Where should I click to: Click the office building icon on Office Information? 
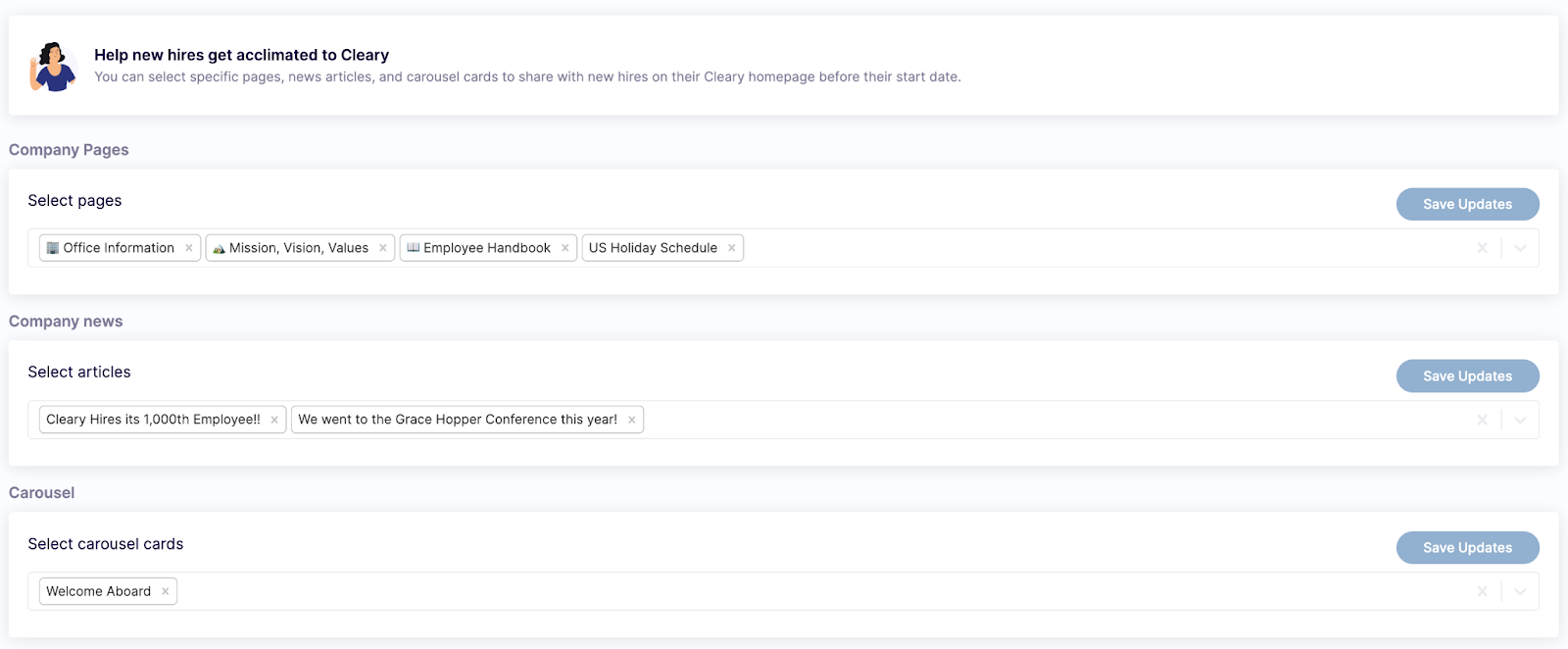click(53, 248)
